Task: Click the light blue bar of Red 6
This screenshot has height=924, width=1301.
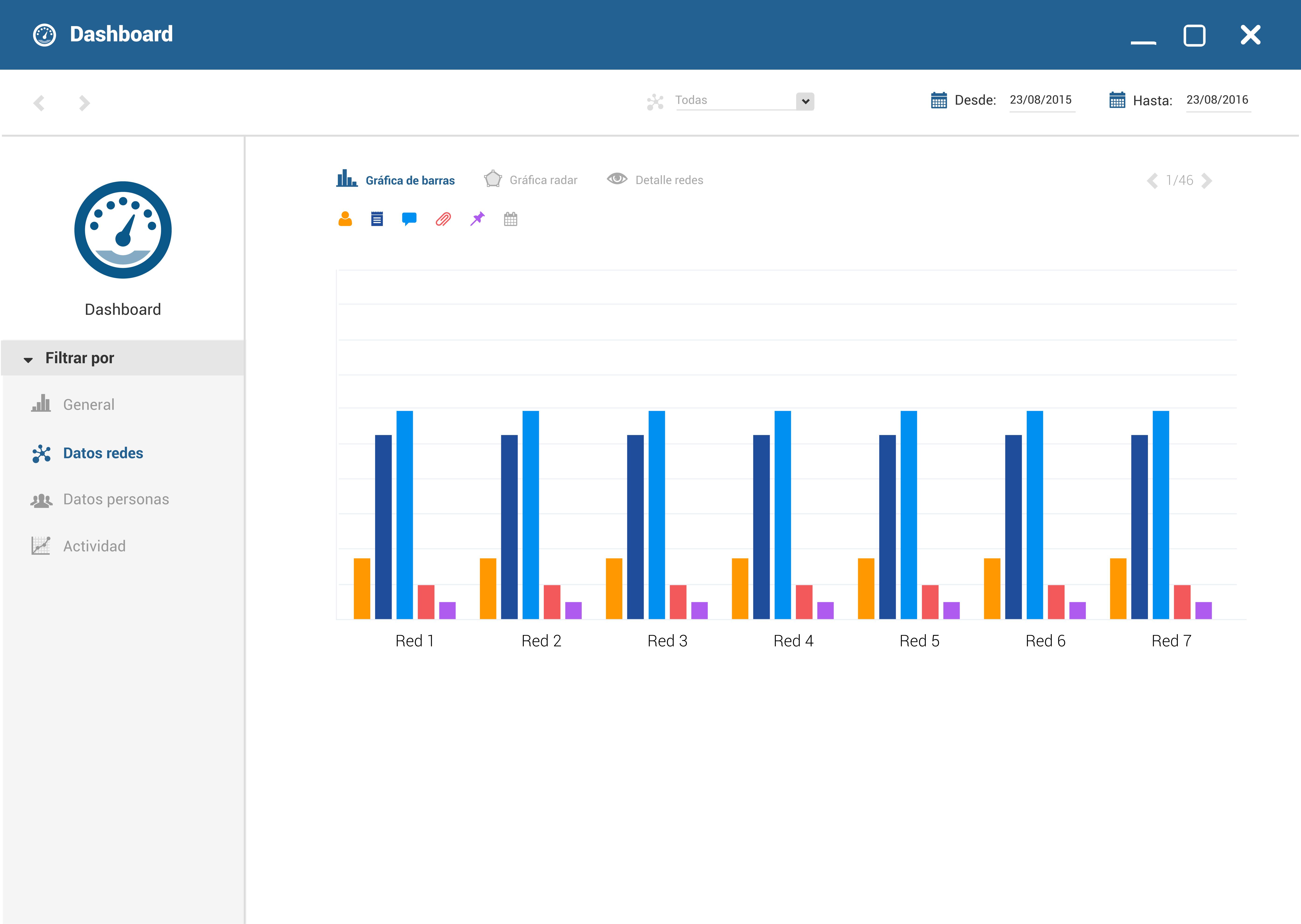Action: coord(1035,515)
